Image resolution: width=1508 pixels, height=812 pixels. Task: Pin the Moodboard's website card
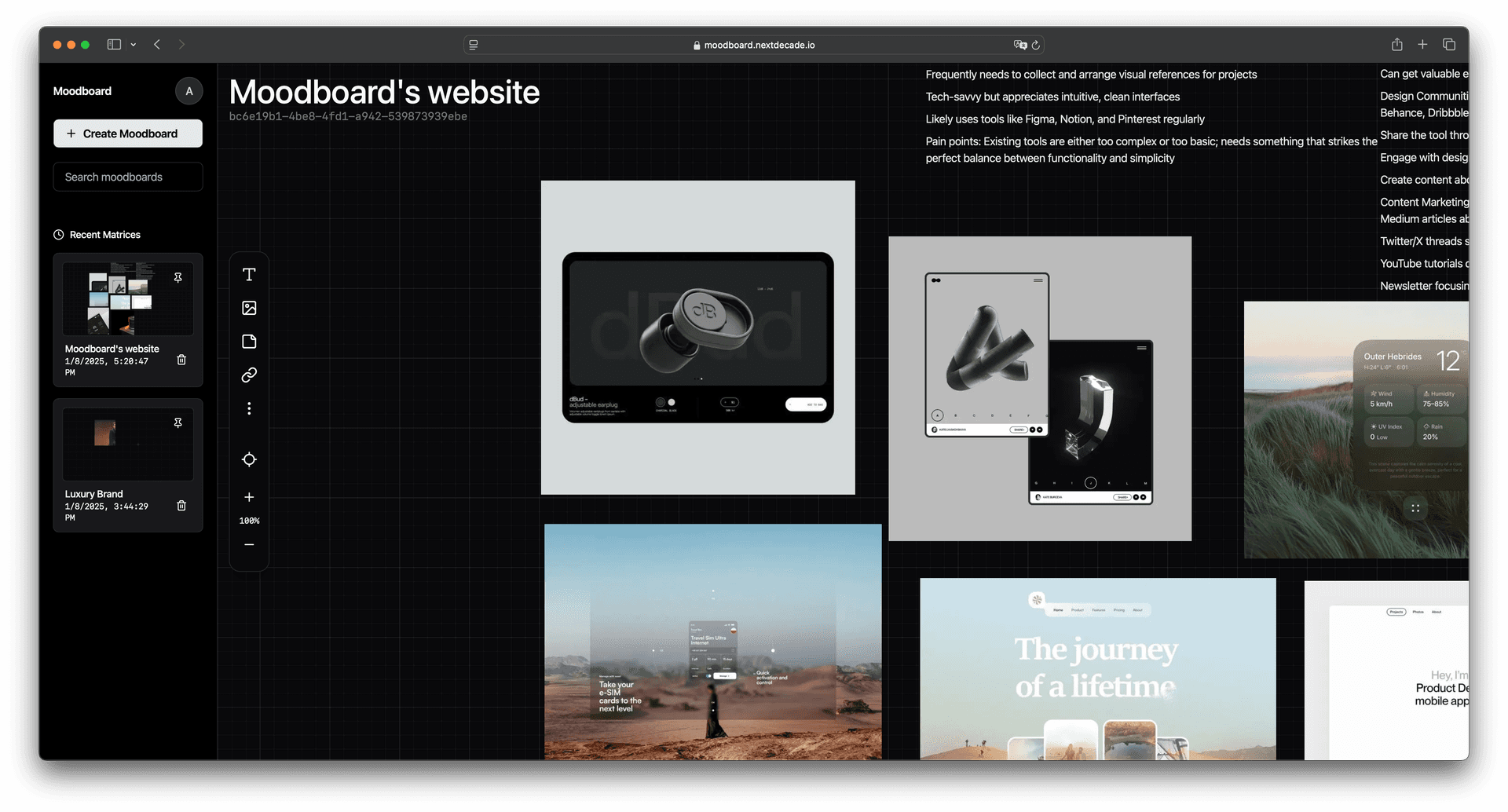[178, 277]
